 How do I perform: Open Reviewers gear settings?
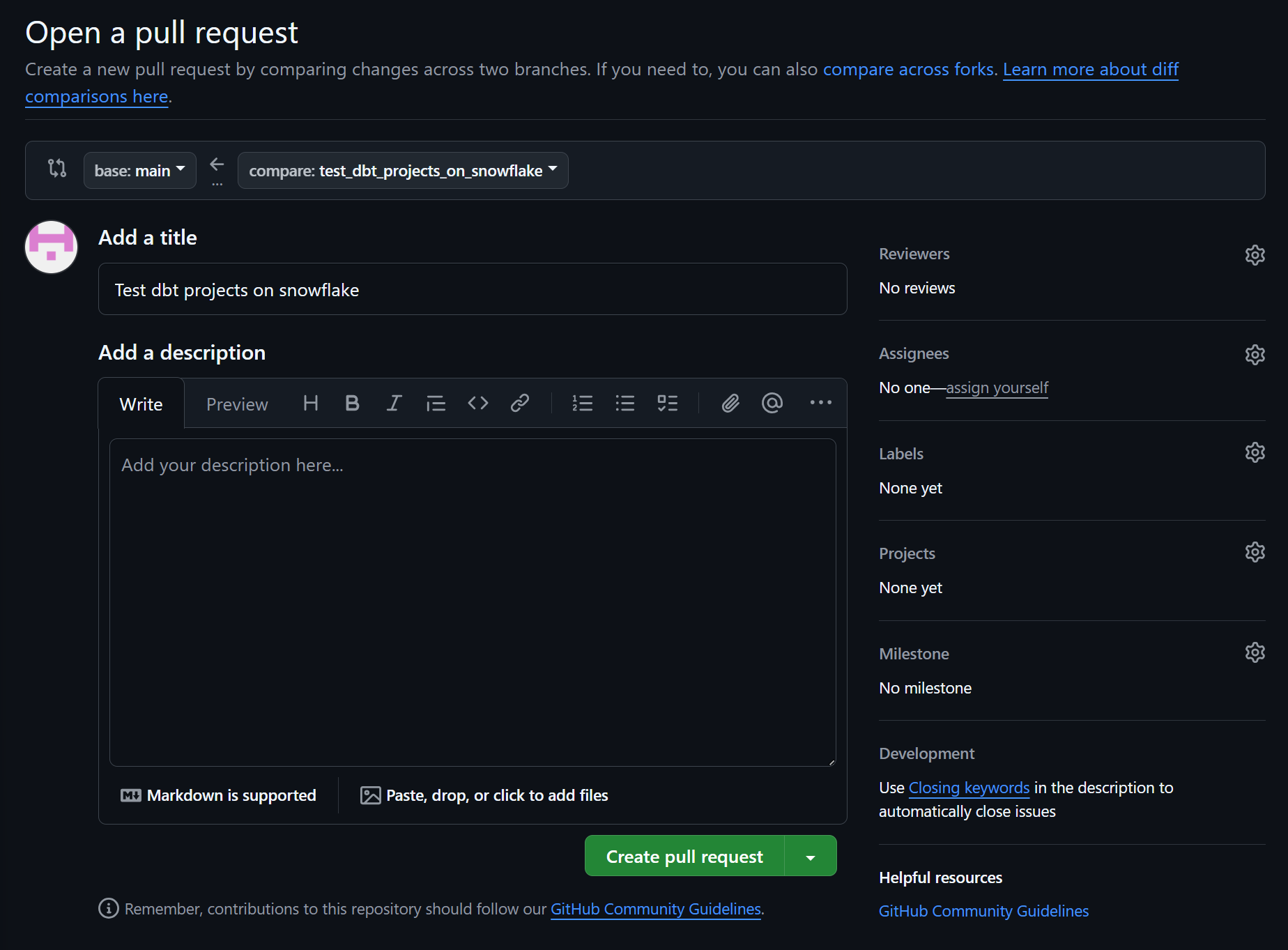[x=1255, y=255]
